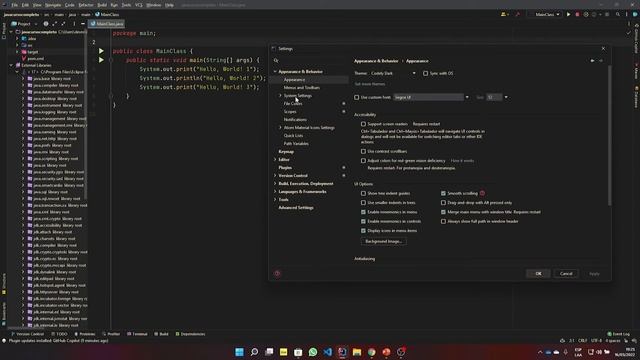
Task: Enable Show tree indent guides checkbox
Action: [363, 193]
